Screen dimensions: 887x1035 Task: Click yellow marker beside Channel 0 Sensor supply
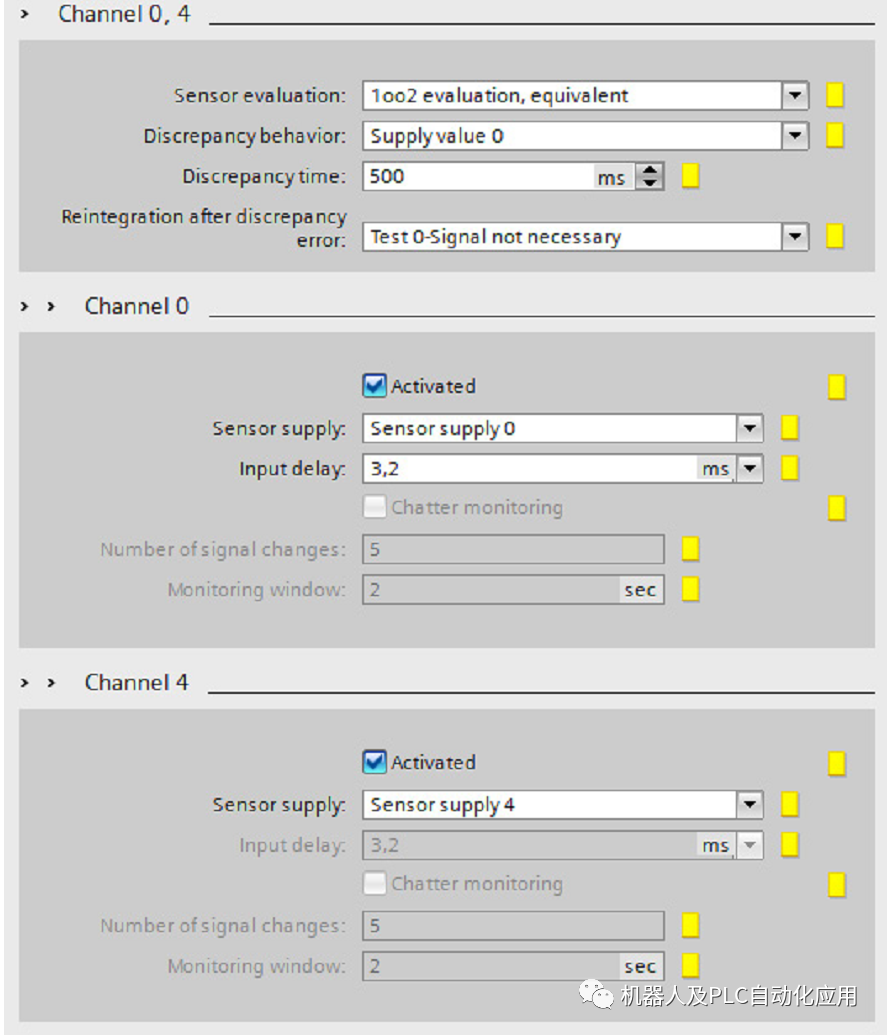tap(790, 429)
